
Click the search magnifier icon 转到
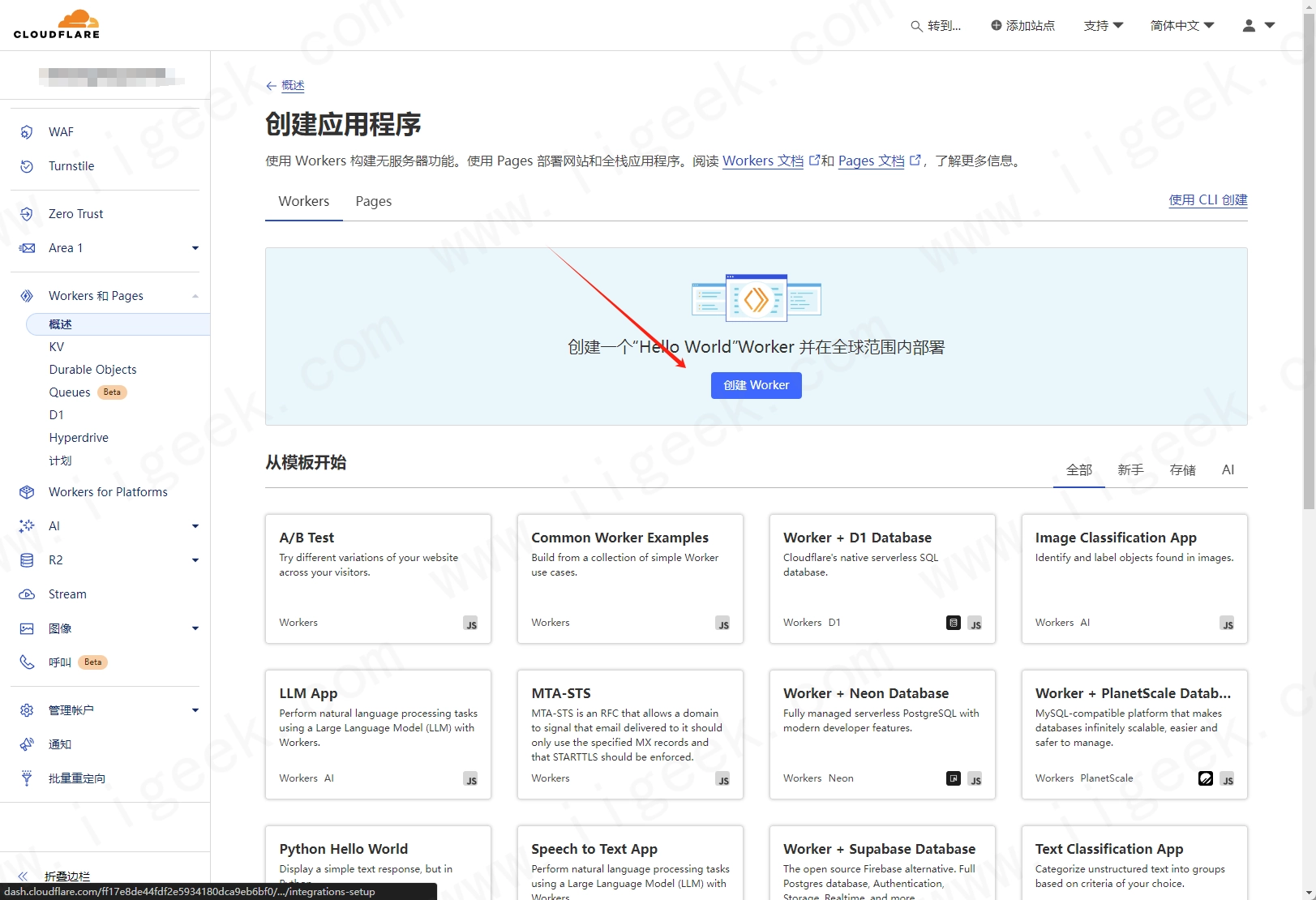click(916, 26)
